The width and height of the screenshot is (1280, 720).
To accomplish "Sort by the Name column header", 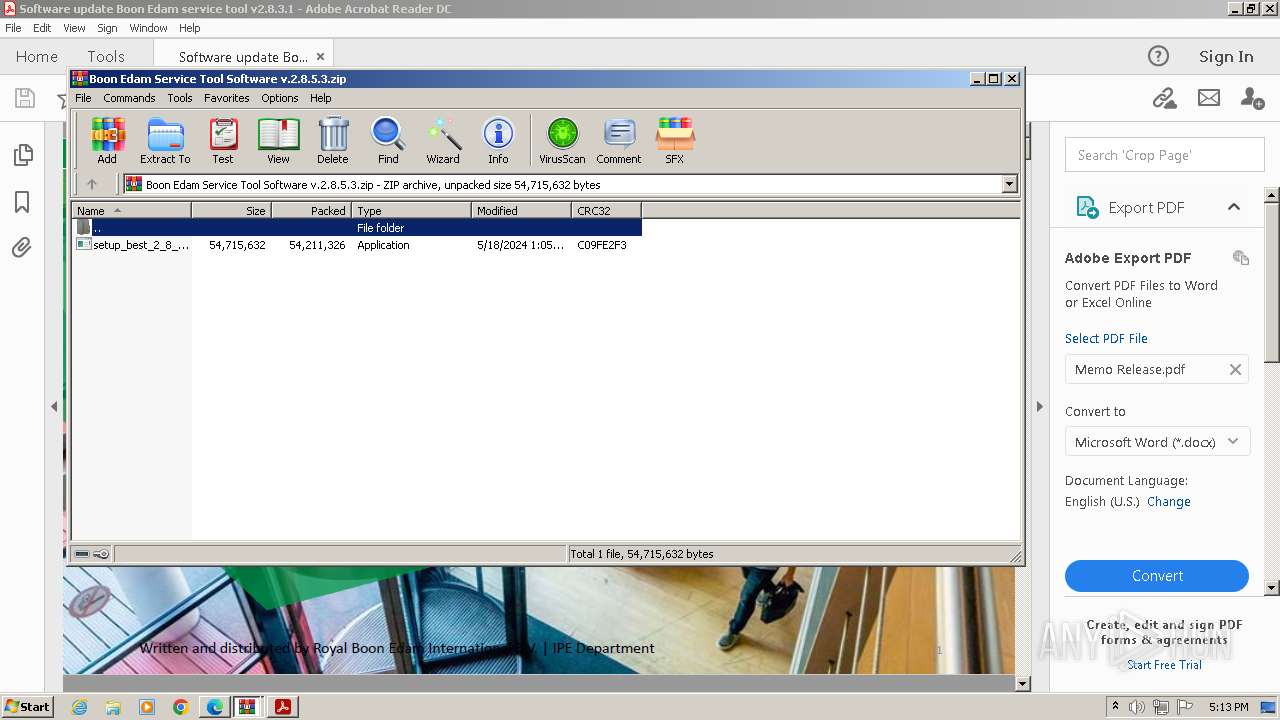I will [x=131, y=211].
